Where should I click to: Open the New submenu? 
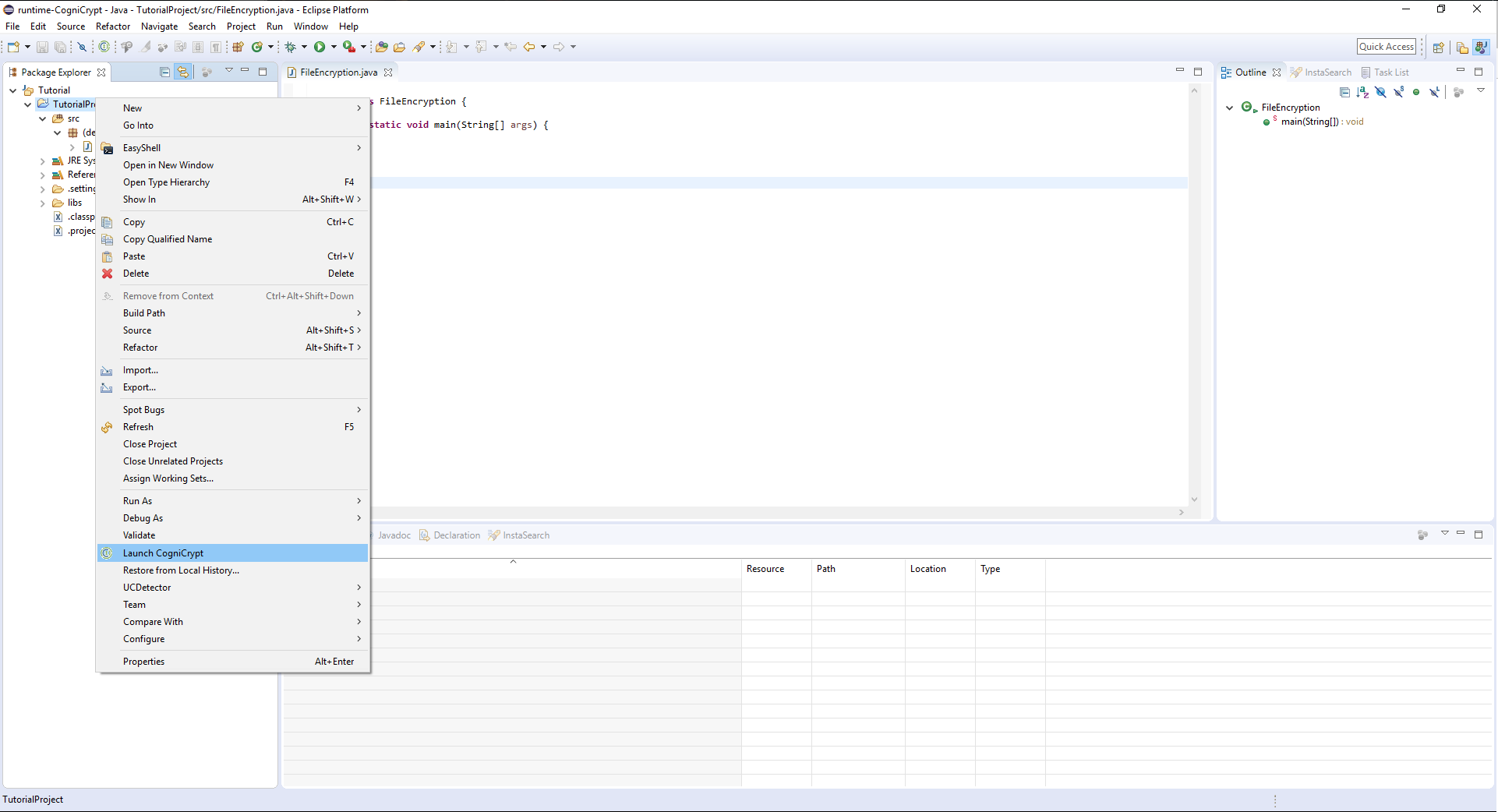click(233, 108)
